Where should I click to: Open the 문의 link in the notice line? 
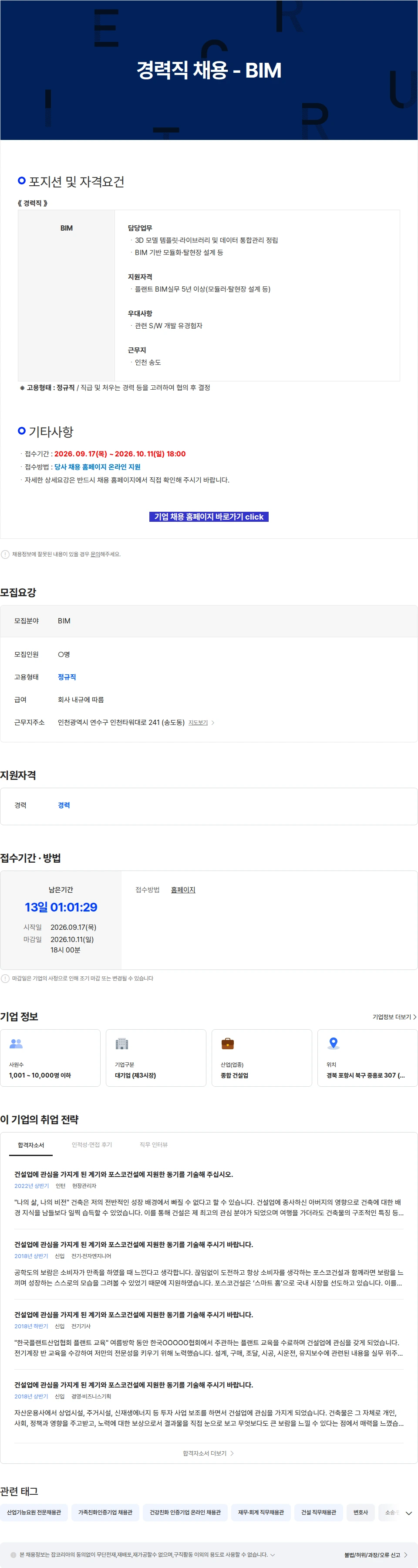(x=95, y=554)
